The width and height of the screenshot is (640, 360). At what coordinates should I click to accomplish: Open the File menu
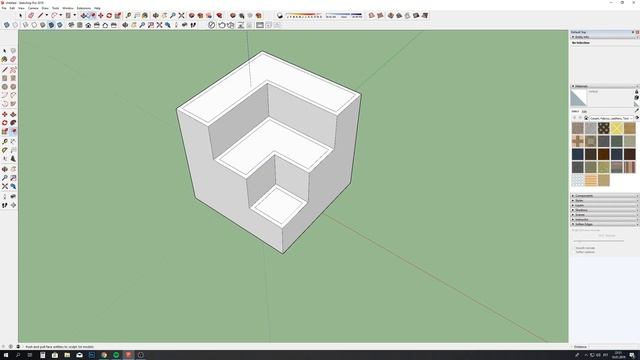(x=4, y=8)
